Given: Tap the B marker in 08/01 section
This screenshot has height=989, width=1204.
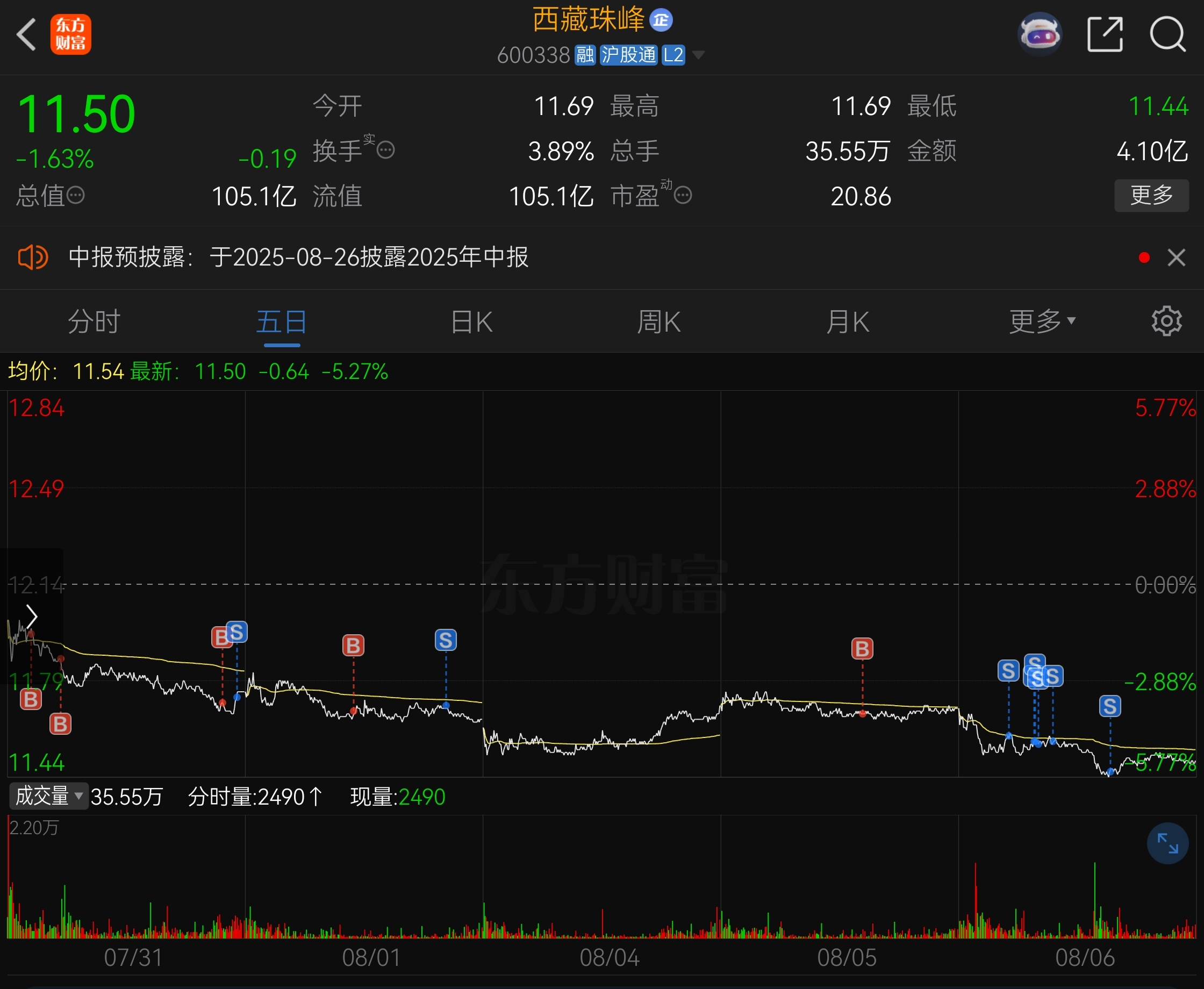Looking at the screenshot, I should point(353,646).
